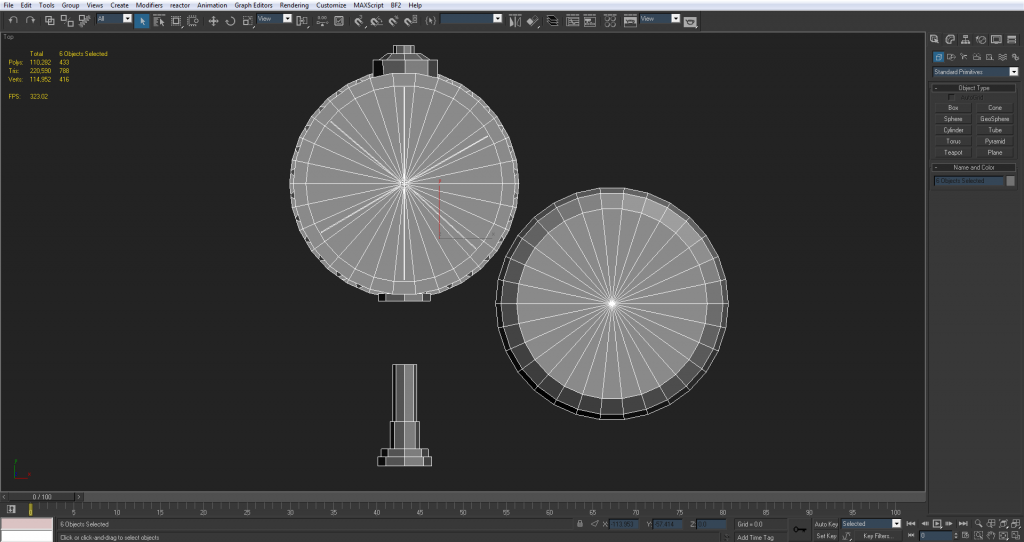
Task: Collapse the Object Type rollout
Action: (x=974, y=88)
